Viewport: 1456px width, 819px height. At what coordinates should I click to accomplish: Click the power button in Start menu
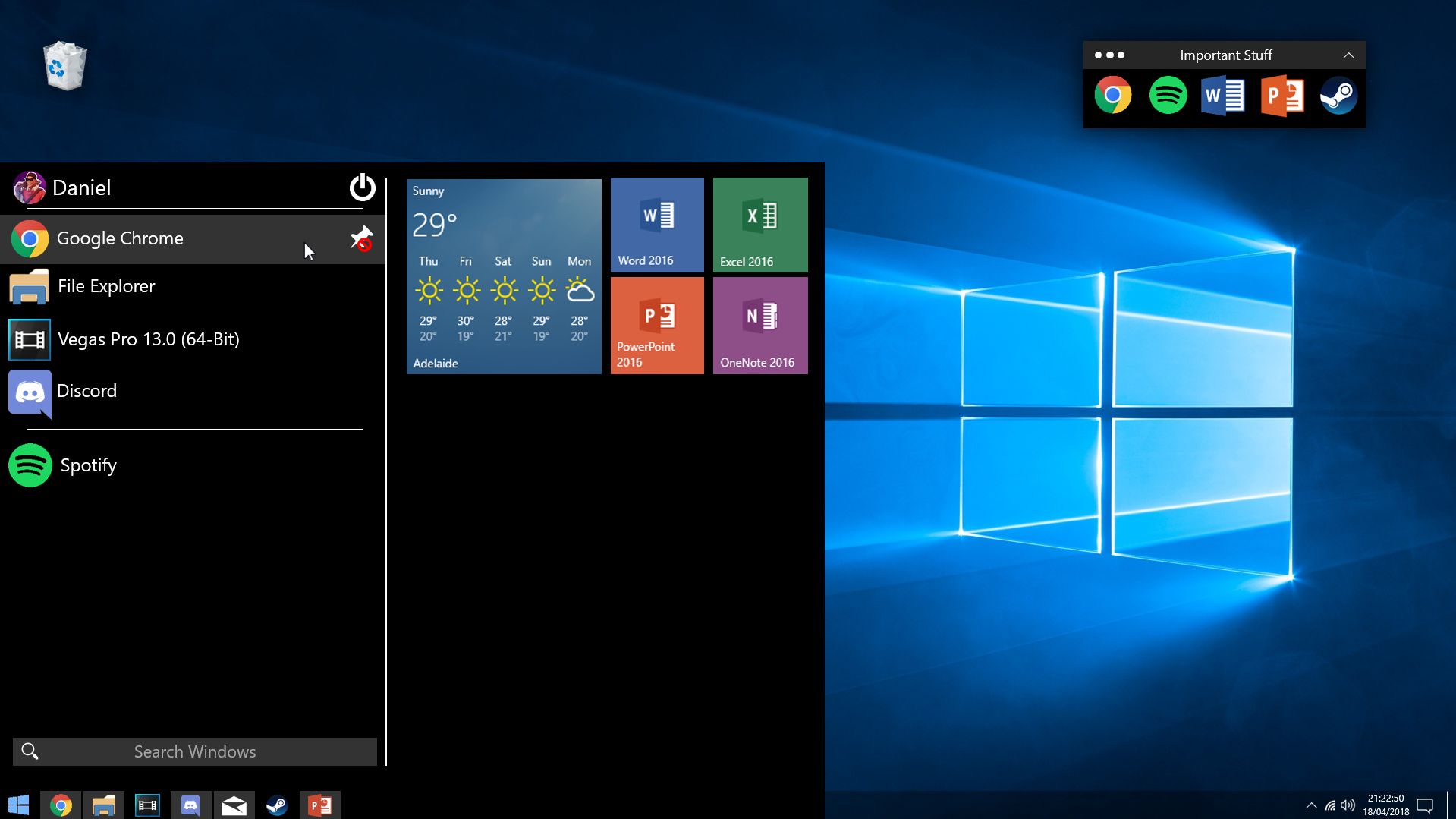click(362, 187)
